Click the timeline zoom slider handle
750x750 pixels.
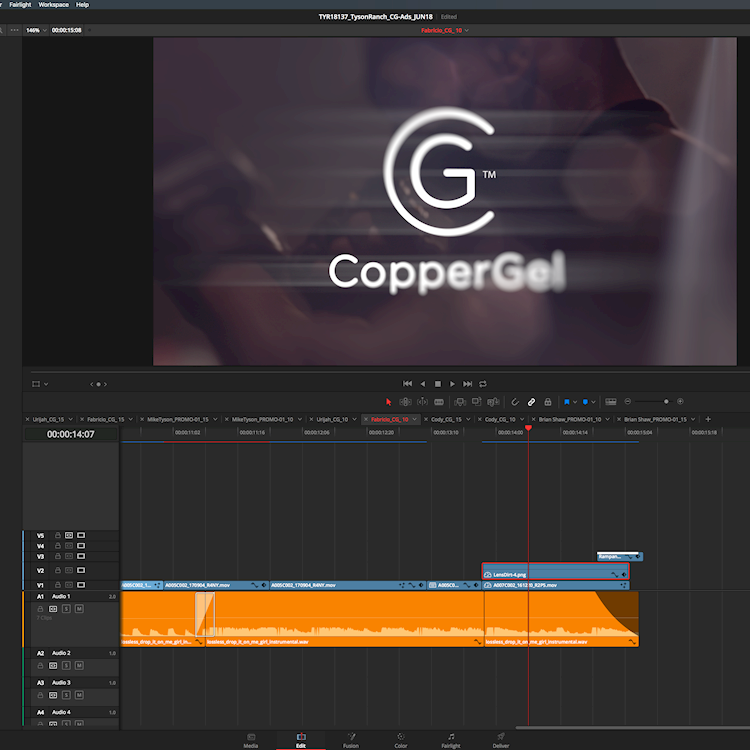pyautogui.click(x=666, y=401)
